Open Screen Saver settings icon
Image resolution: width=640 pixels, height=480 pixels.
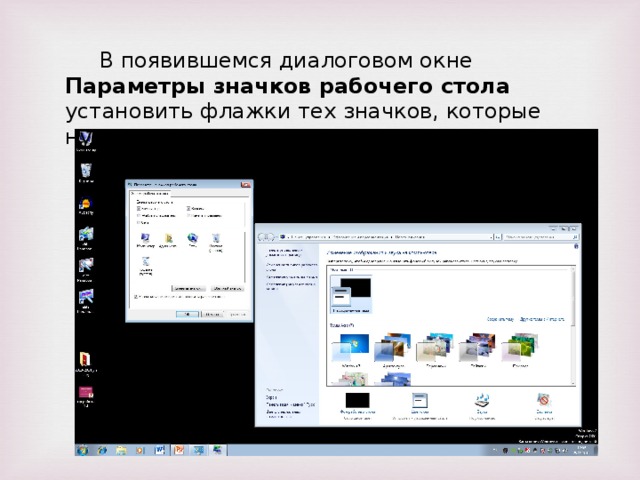(544, 402)
